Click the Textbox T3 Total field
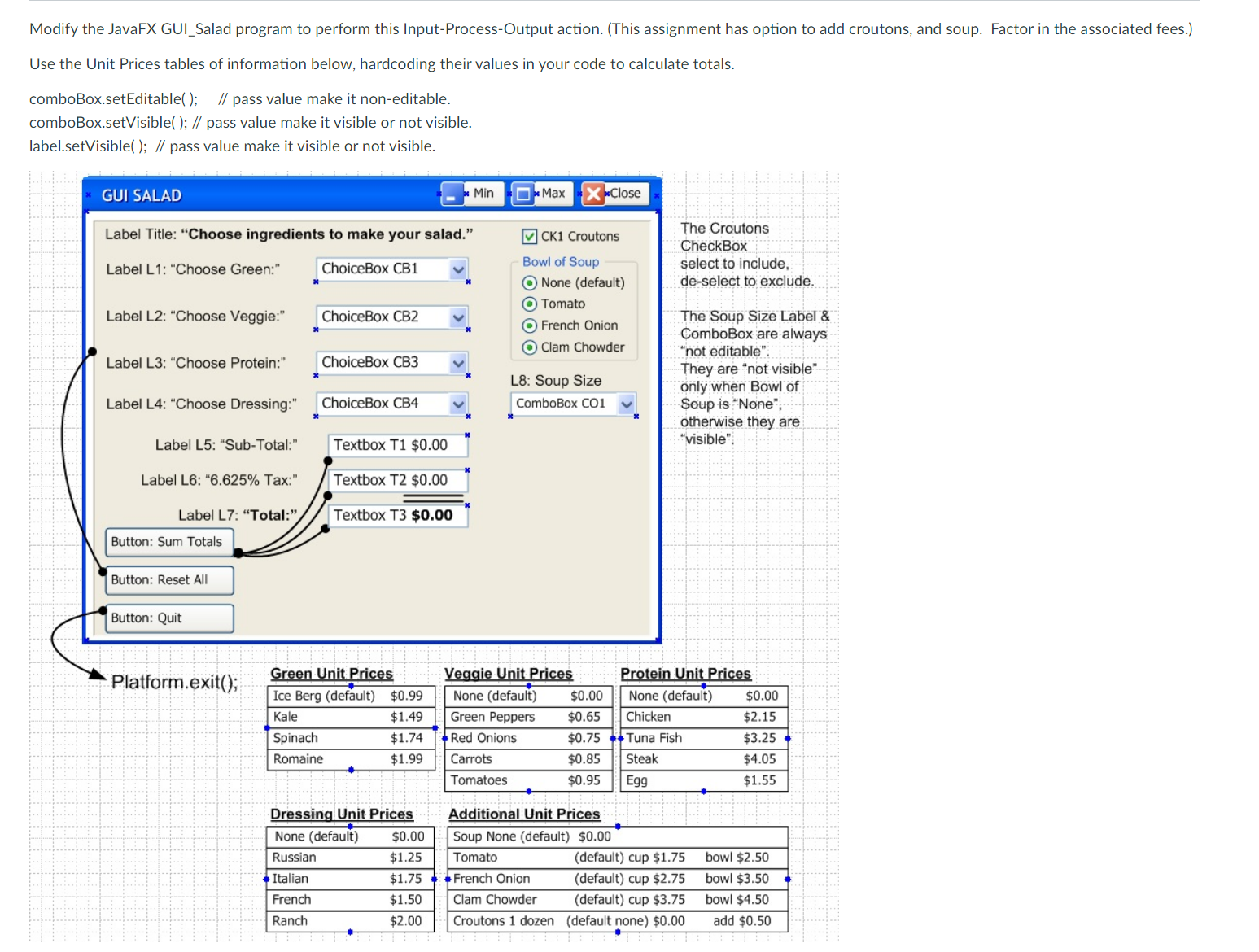Screen dimensions: 1259x952 point(396,514)
